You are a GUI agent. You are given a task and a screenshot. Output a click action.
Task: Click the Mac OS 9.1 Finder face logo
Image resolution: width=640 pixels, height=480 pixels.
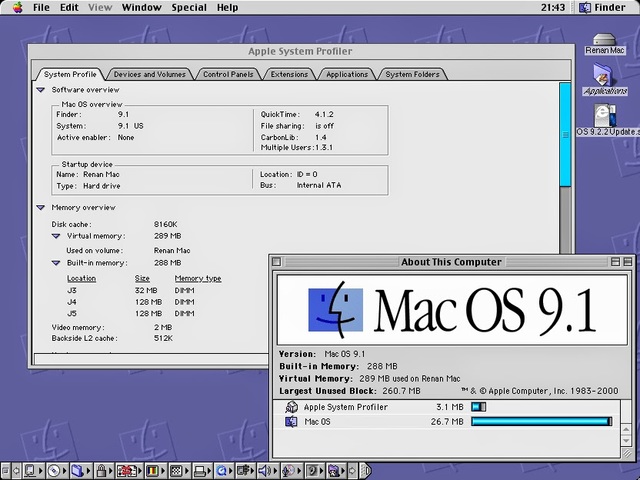click(x=335, y=310)
